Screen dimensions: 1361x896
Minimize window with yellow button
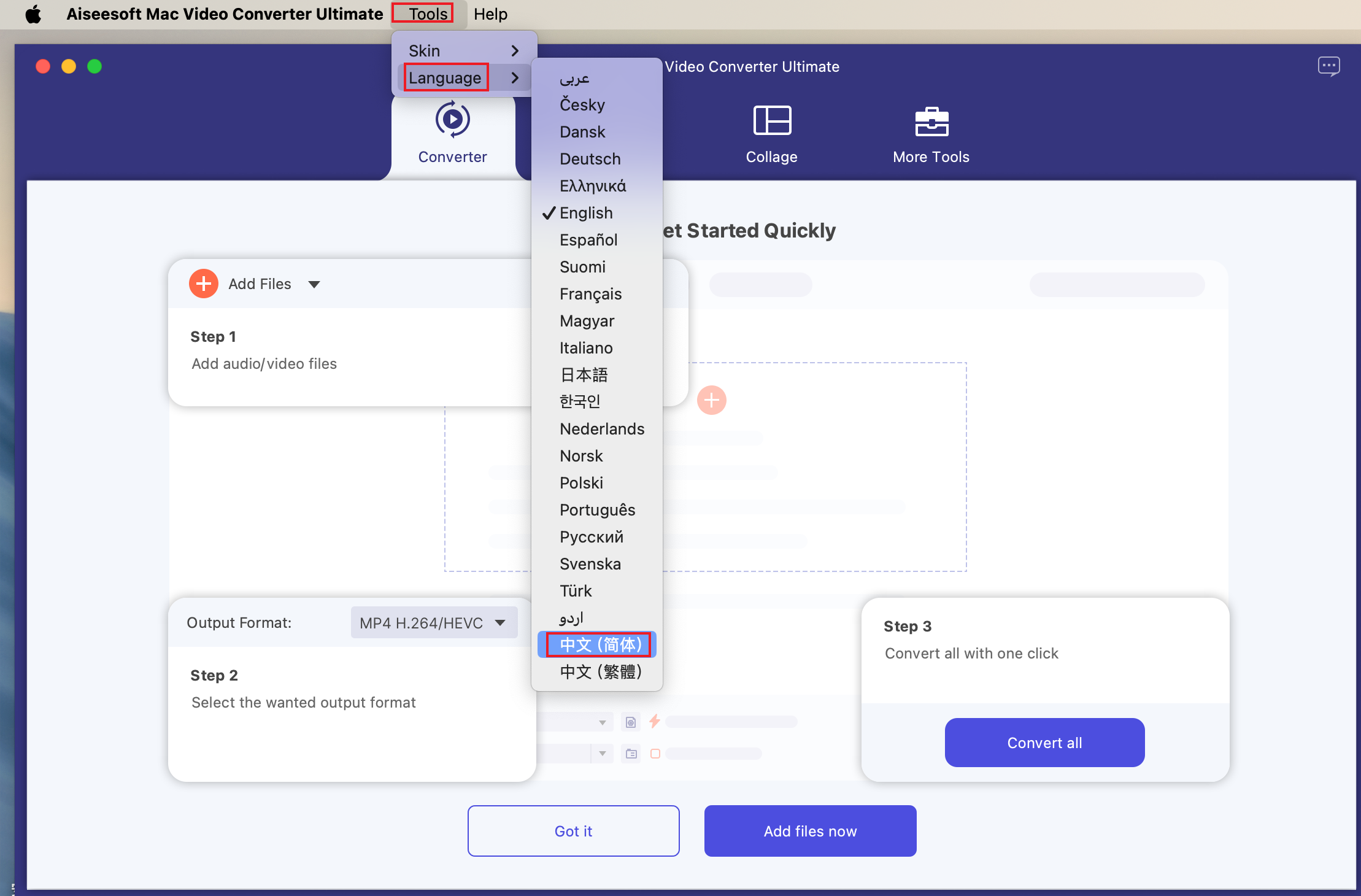(x=69, y=66)
